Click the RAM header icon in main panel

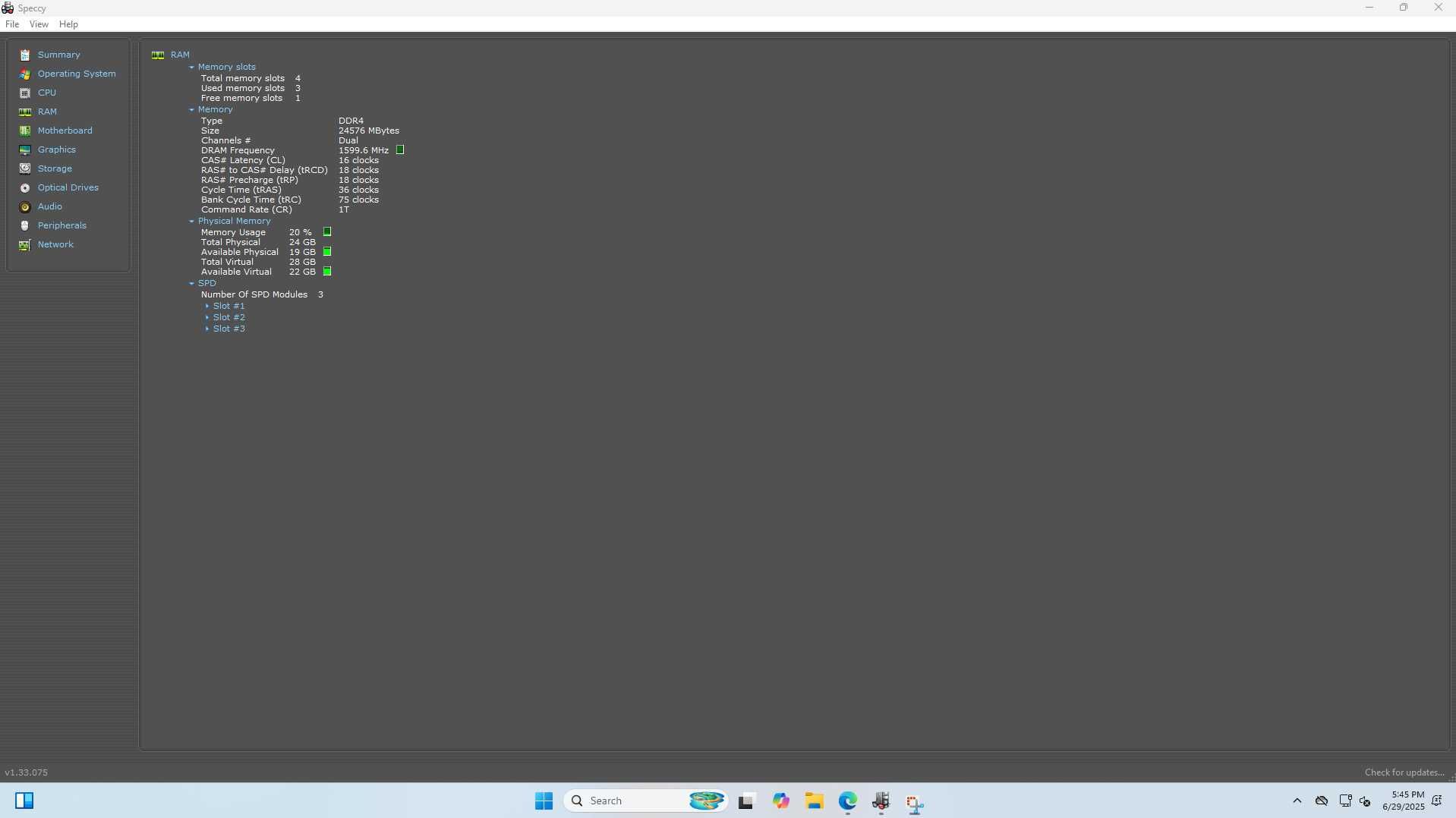158,55
